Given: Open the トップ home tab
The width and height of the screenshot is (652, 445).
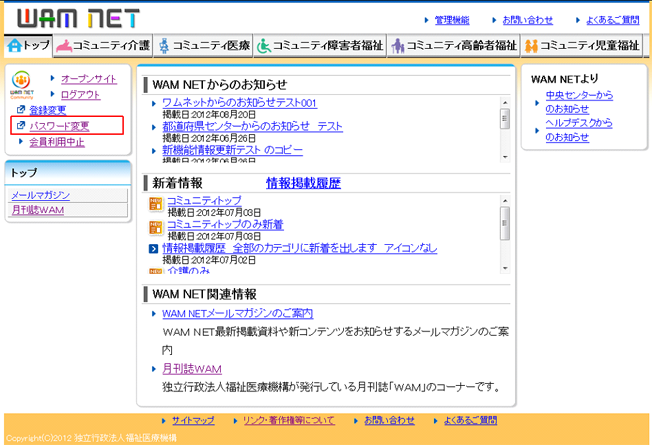Looking at the screenshot, I should tap(28, 45).
